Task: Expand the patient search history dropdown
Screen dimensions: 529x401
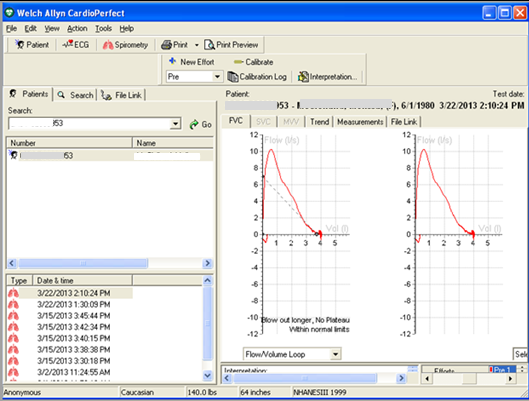Action: tap(175, 124)
